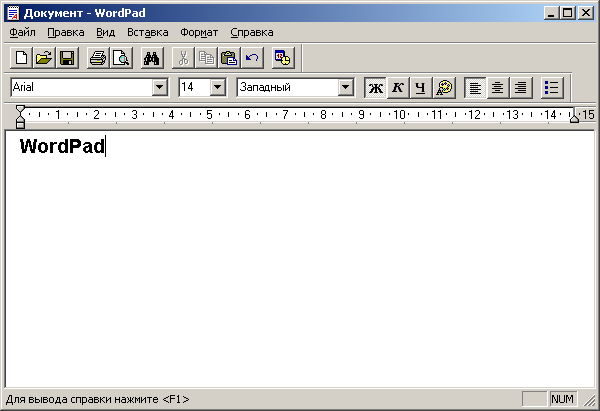Open the Формат menu

click(199, 33)
